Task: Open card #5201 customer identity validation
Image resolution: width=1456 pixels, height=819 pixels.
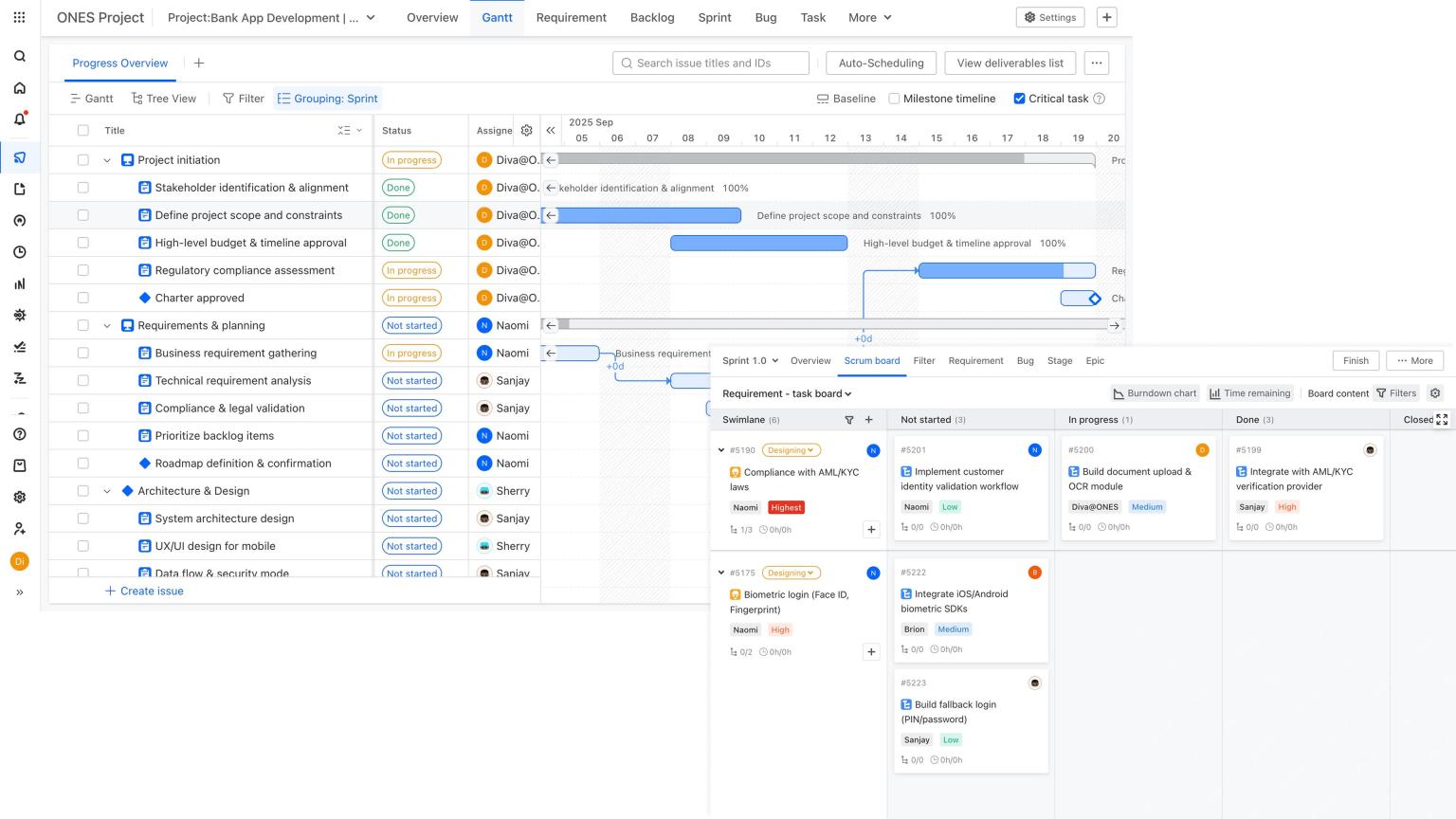Action: [x=971, y=488]
